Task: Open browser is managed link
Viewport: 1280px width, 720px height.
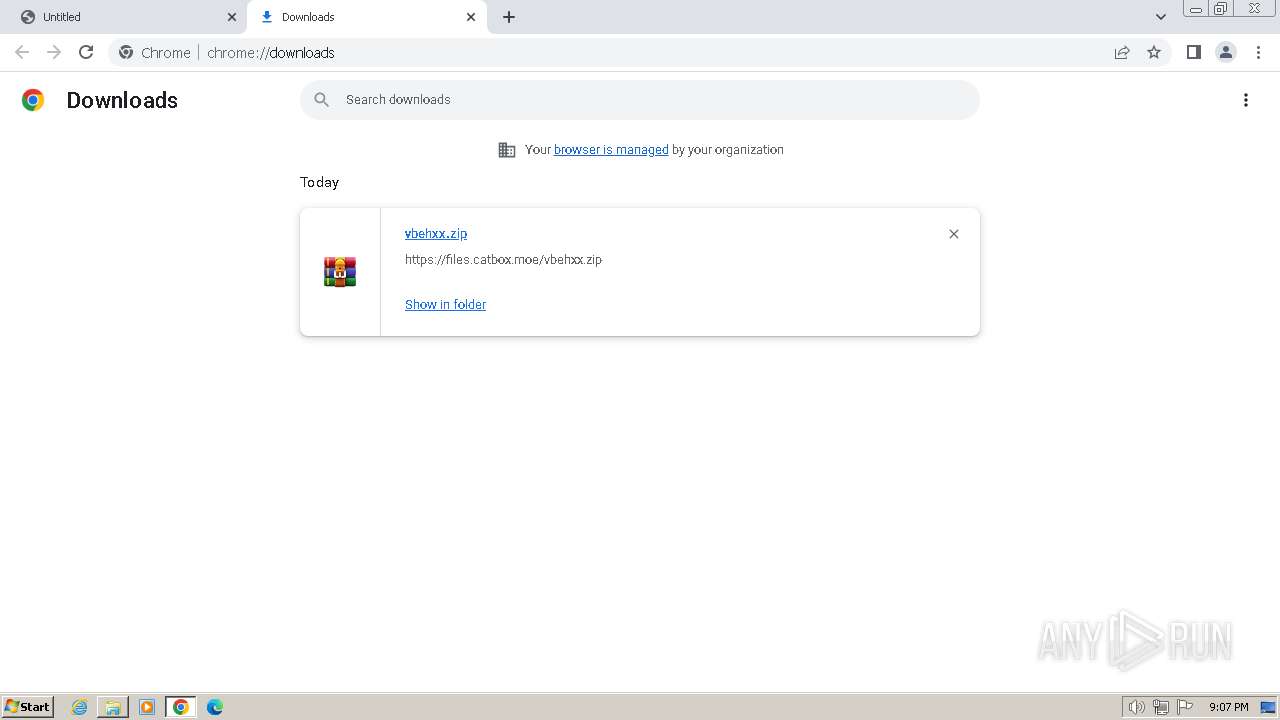Action: tap(611, 149)
